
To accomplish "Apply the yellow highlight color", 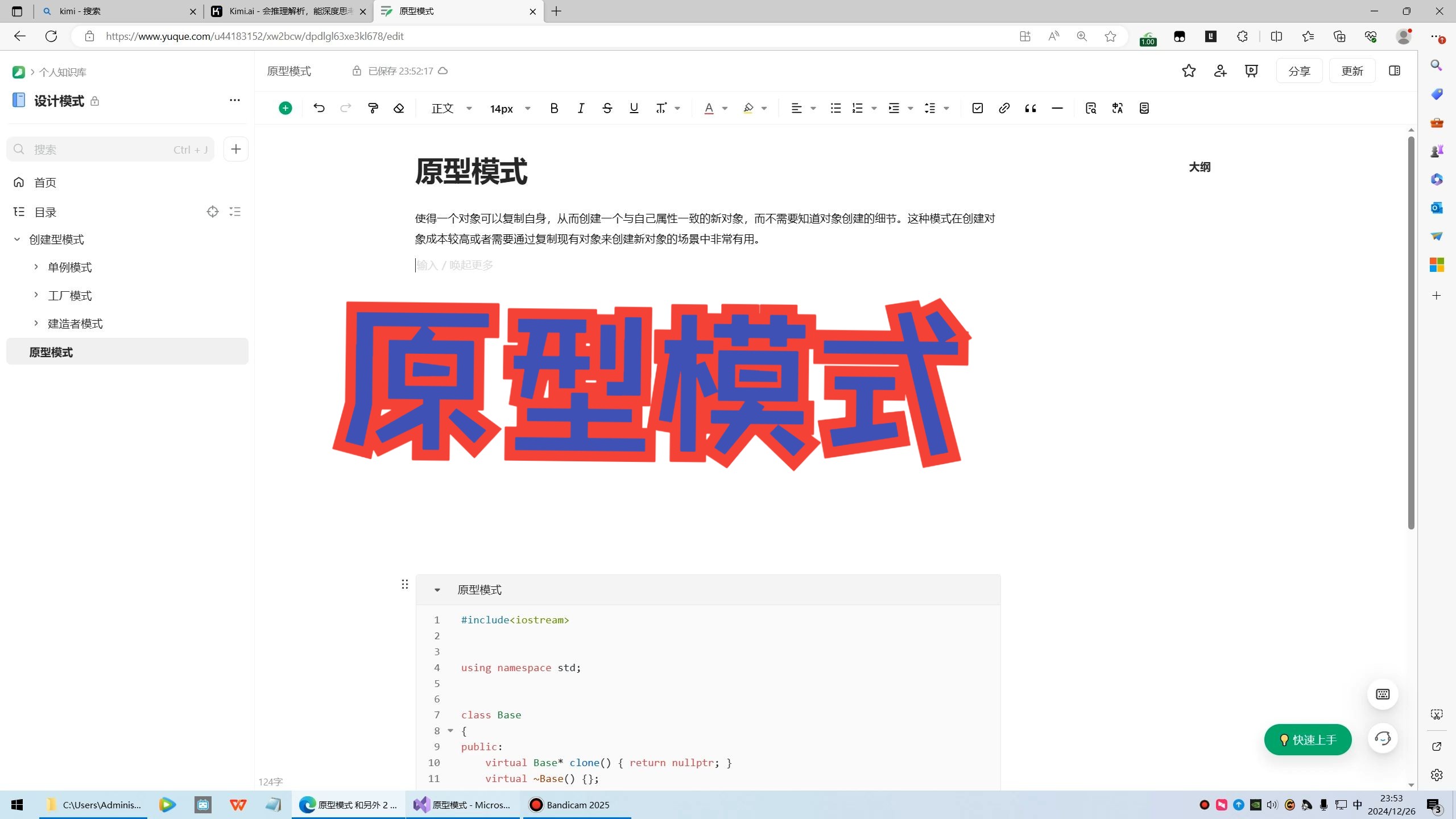I will click(x=748, y=108).
